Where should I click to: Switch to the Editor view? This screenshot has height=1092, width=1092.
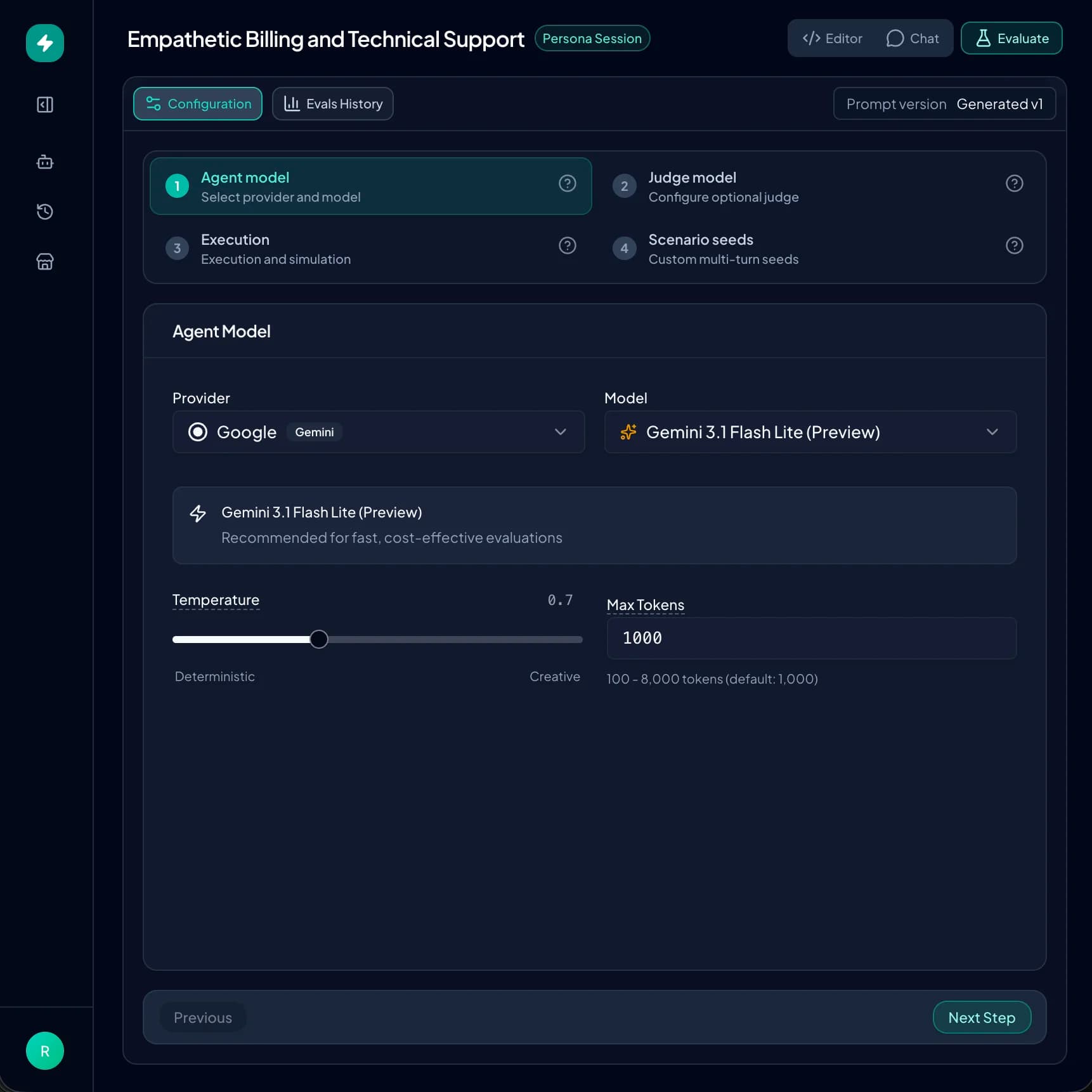coord(832,39)
